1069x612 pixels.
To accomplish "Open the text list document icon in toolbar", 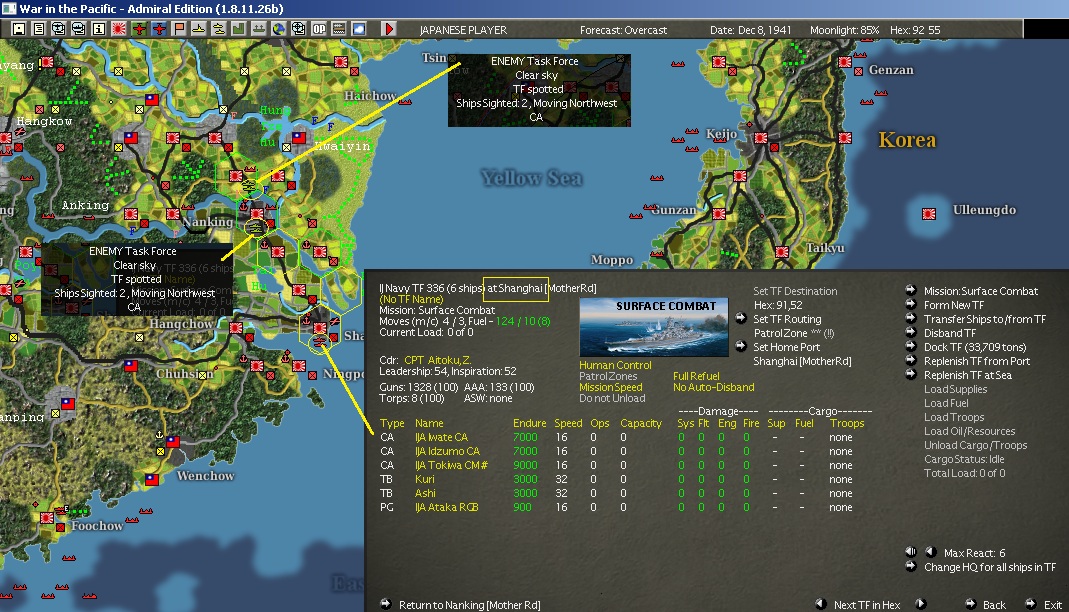I will click(x=39, y=29).
